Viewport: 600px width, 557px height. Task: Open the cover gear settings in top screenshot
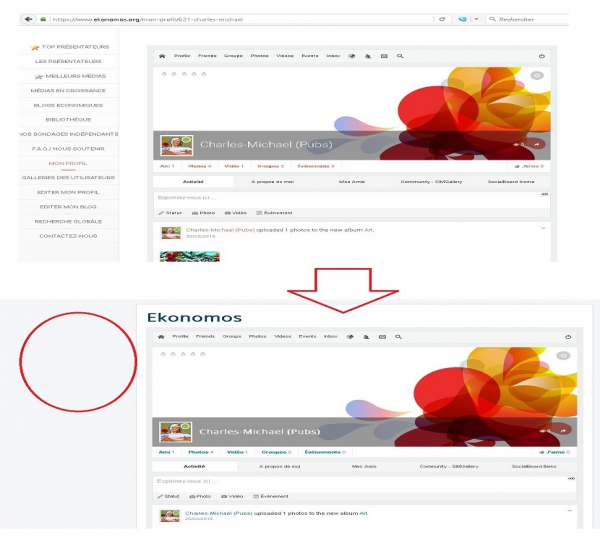point(537,75)
